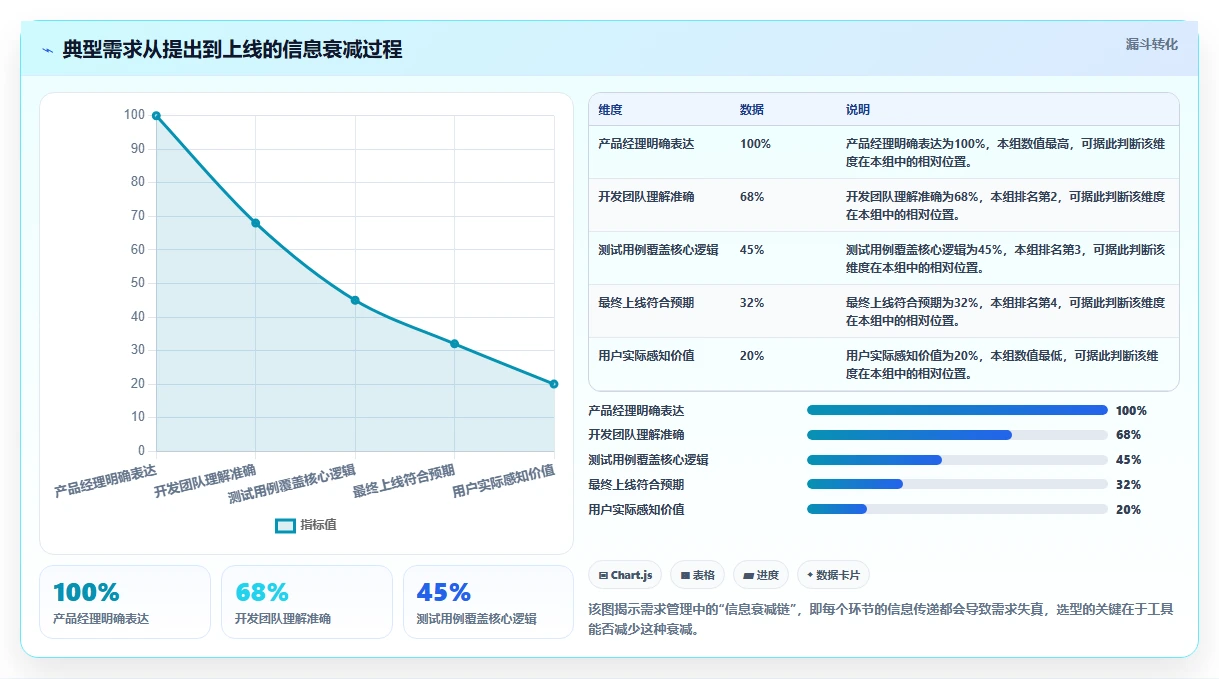Click the chart point for 产品经理明确表达

coord(156,116)
